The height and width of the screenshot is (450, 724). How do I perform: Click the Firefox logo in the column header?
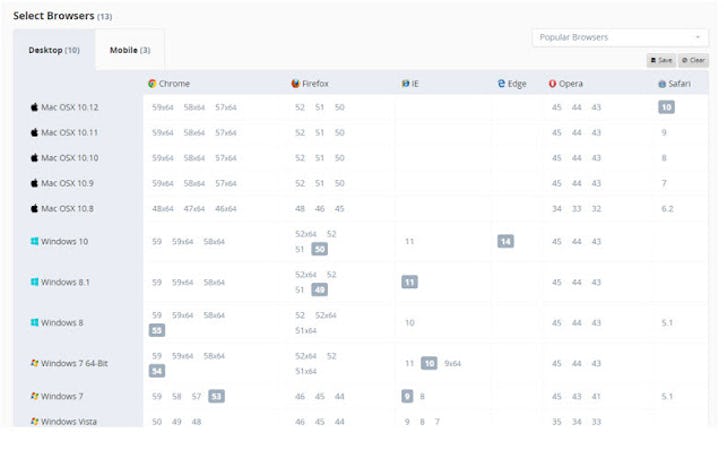(296, 84)
